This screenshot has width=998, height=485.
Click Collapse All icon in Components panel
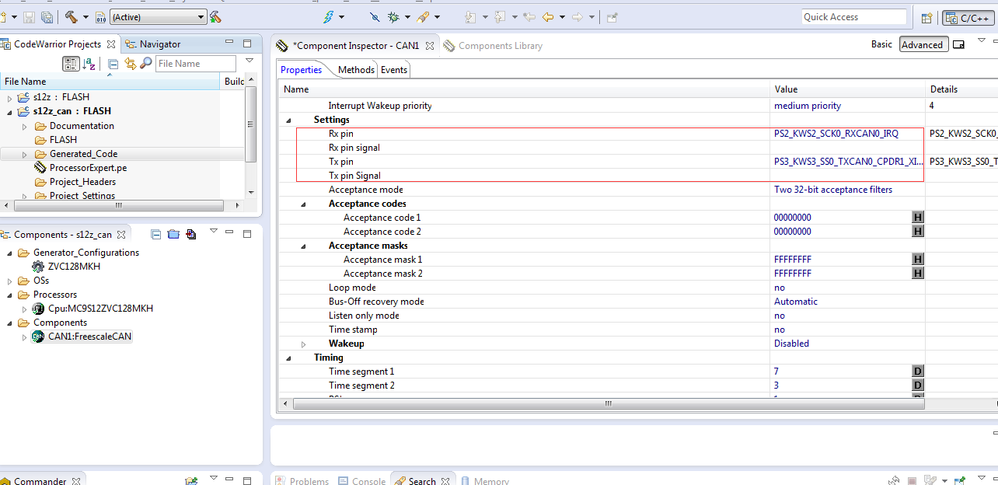[x=156, y=234]
